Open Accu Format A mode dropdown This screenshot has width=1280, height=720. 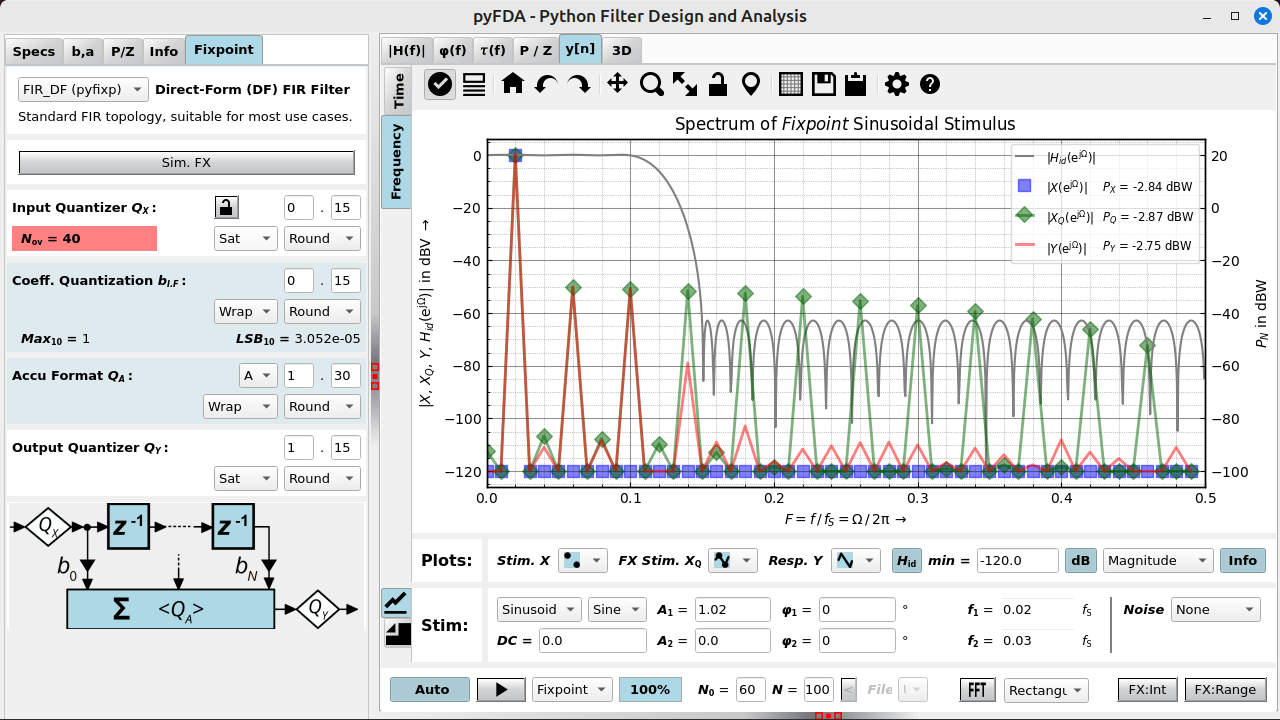click(257, 376)
